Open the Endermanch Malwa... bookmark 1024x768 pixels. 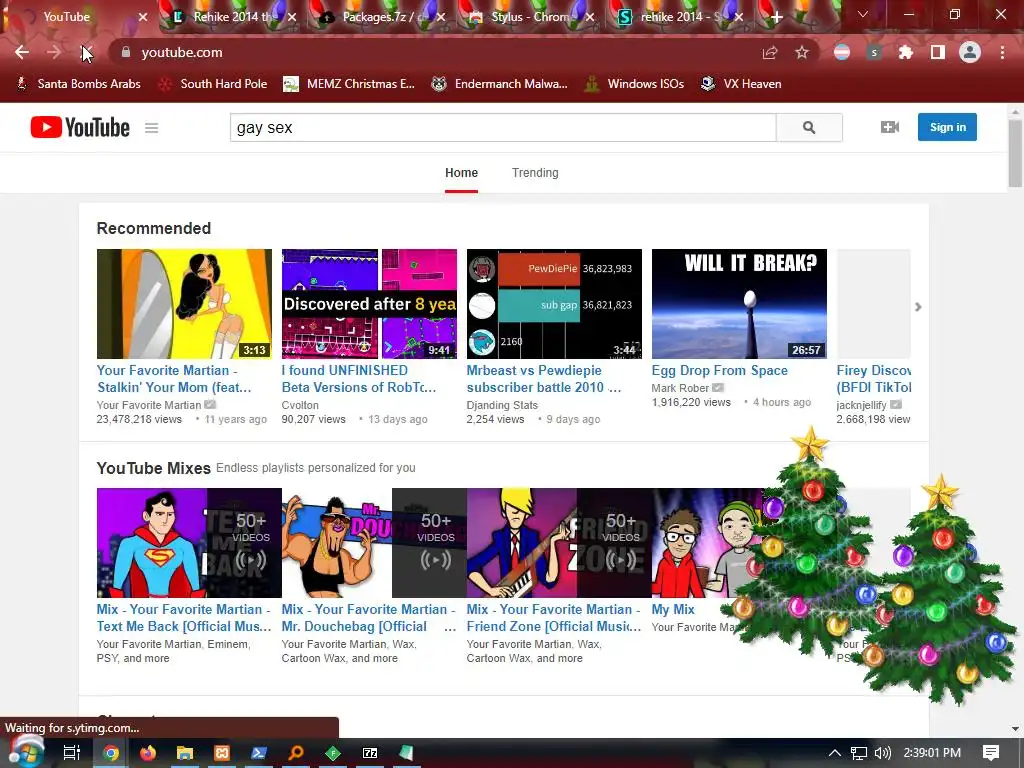pyautogui.click(x=500, y=84)
